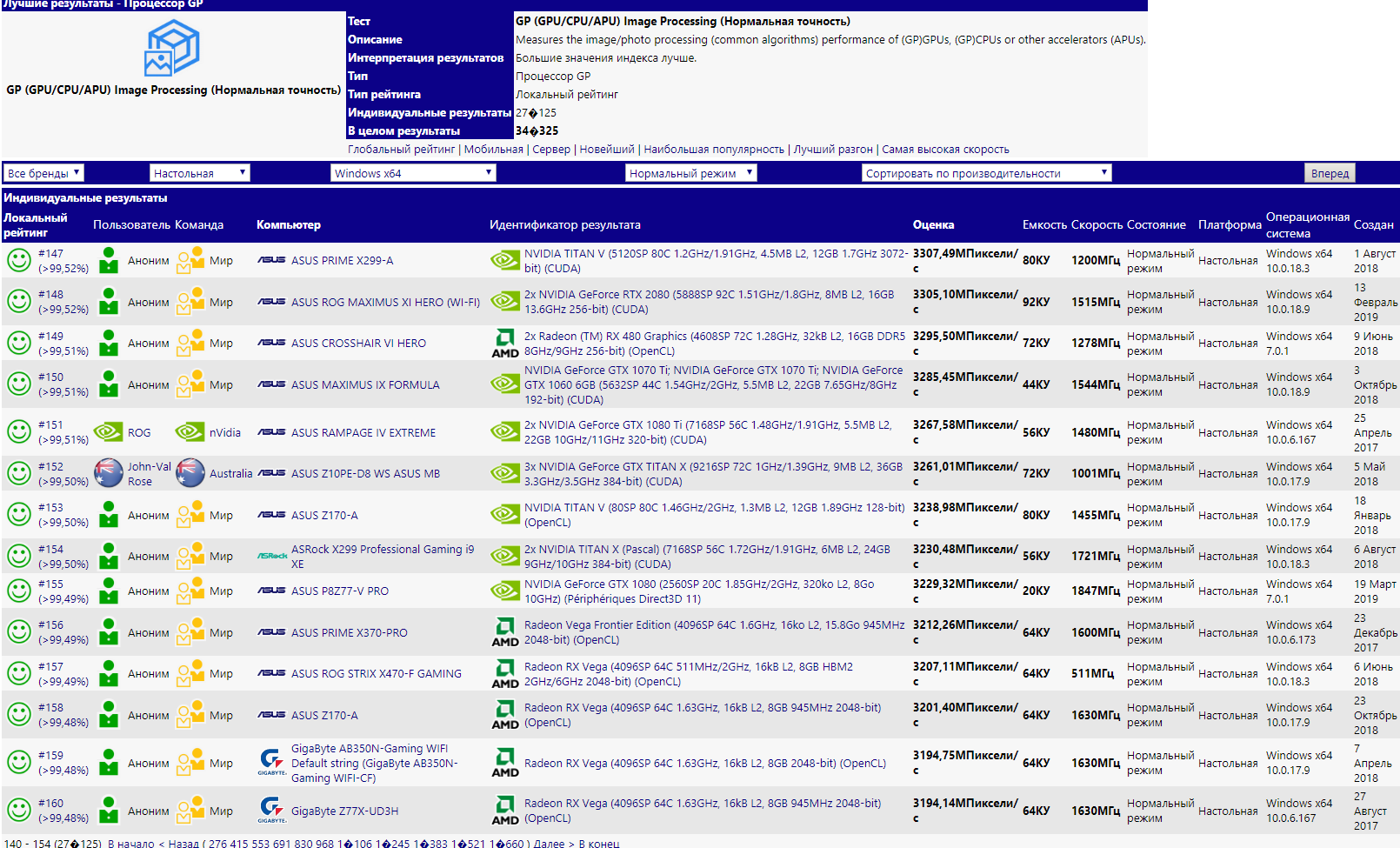This screenshot has height=848, width=1400.
Task: Click the anonymous user icon in row #148
Action: pos(108,302)
